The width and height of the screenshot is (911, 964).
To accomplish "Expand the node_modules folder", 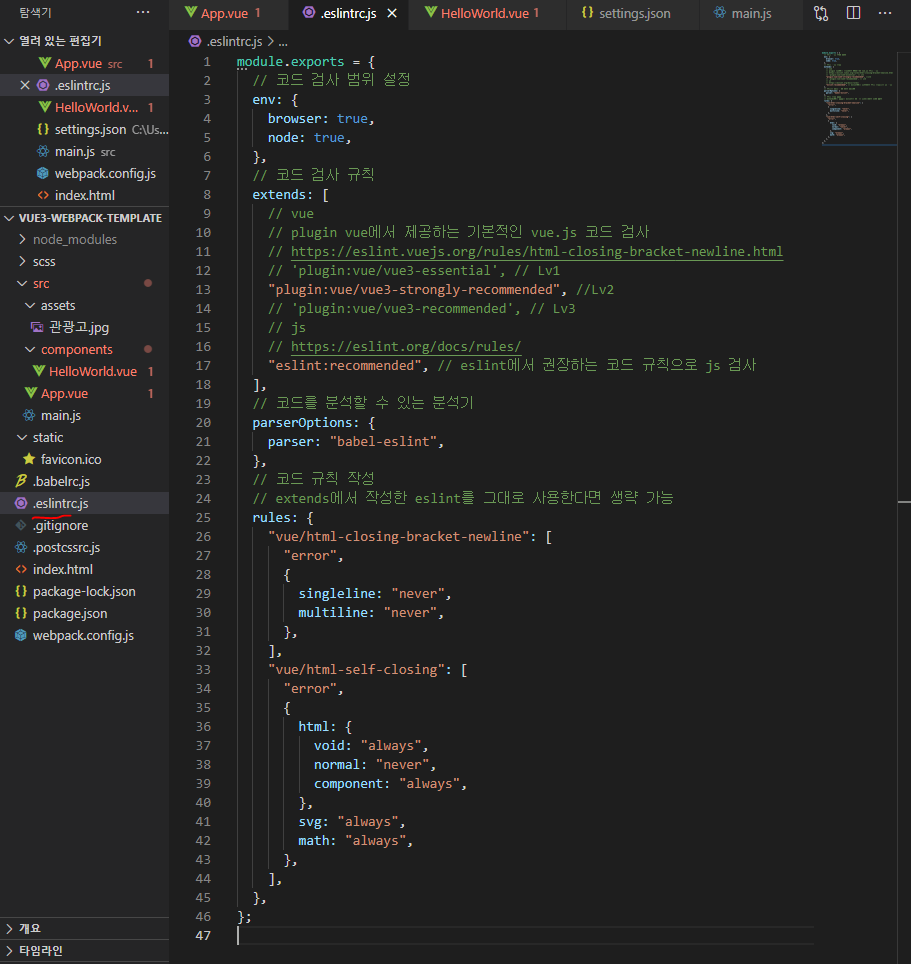I will tap(74, 240).
